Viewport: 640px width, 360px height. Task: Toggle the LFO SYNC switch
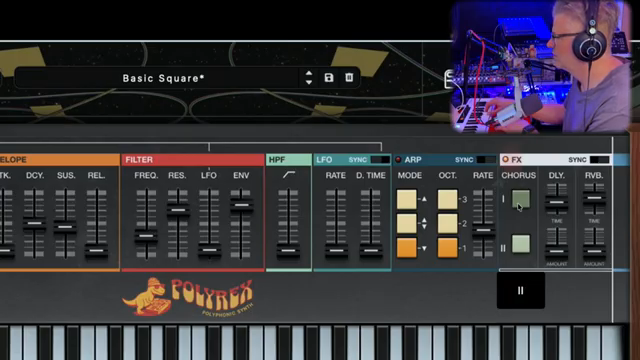[380, 160]
